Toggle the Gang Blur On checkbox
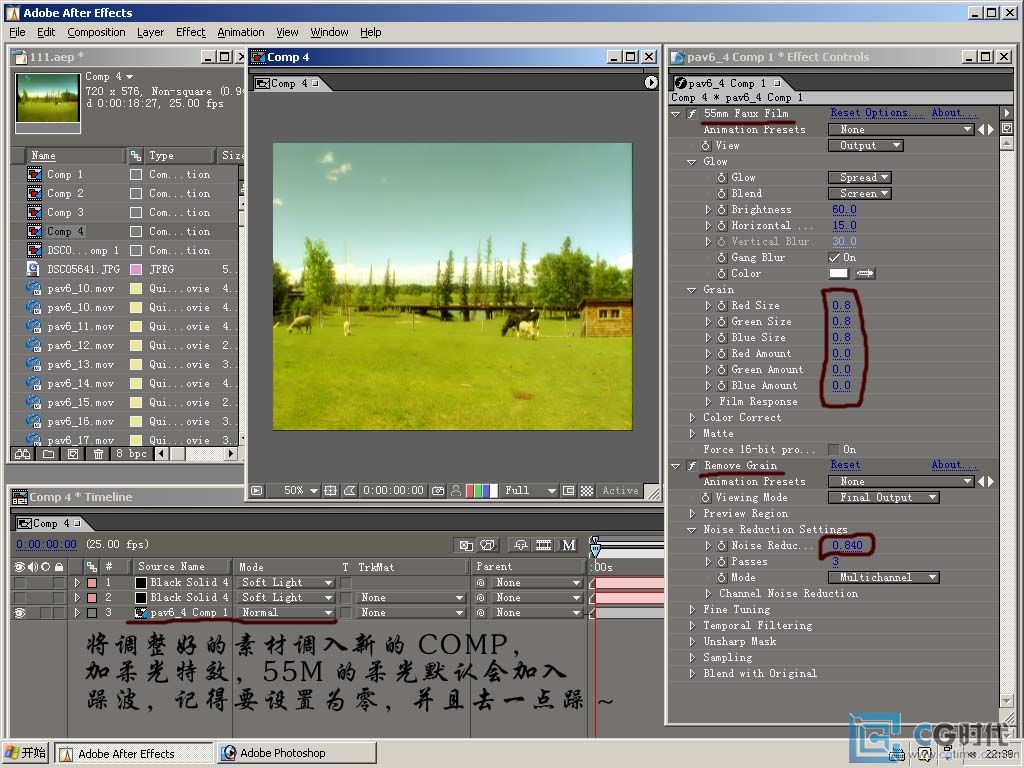 (834, 257)
